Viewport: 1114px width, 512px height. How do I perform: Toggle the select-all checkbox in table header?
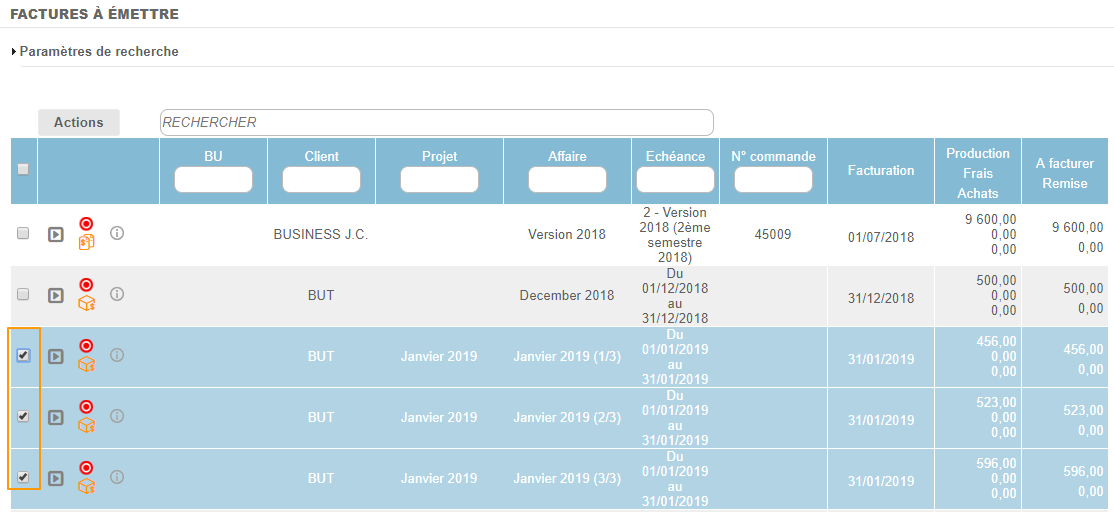23,170
